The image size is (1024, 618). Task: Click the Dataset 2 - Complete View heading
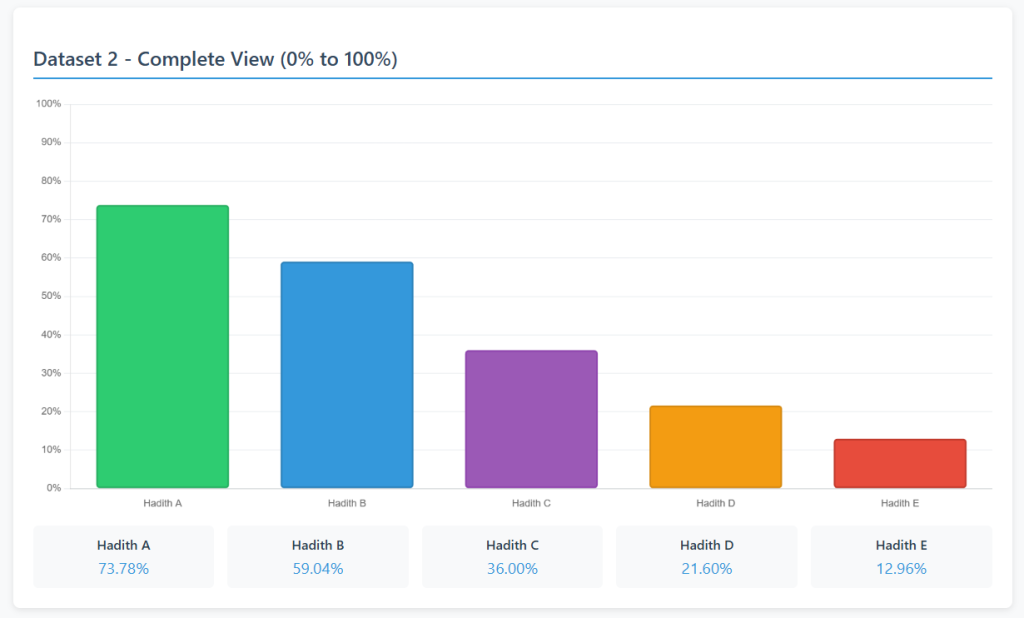[x=216, y=59]
